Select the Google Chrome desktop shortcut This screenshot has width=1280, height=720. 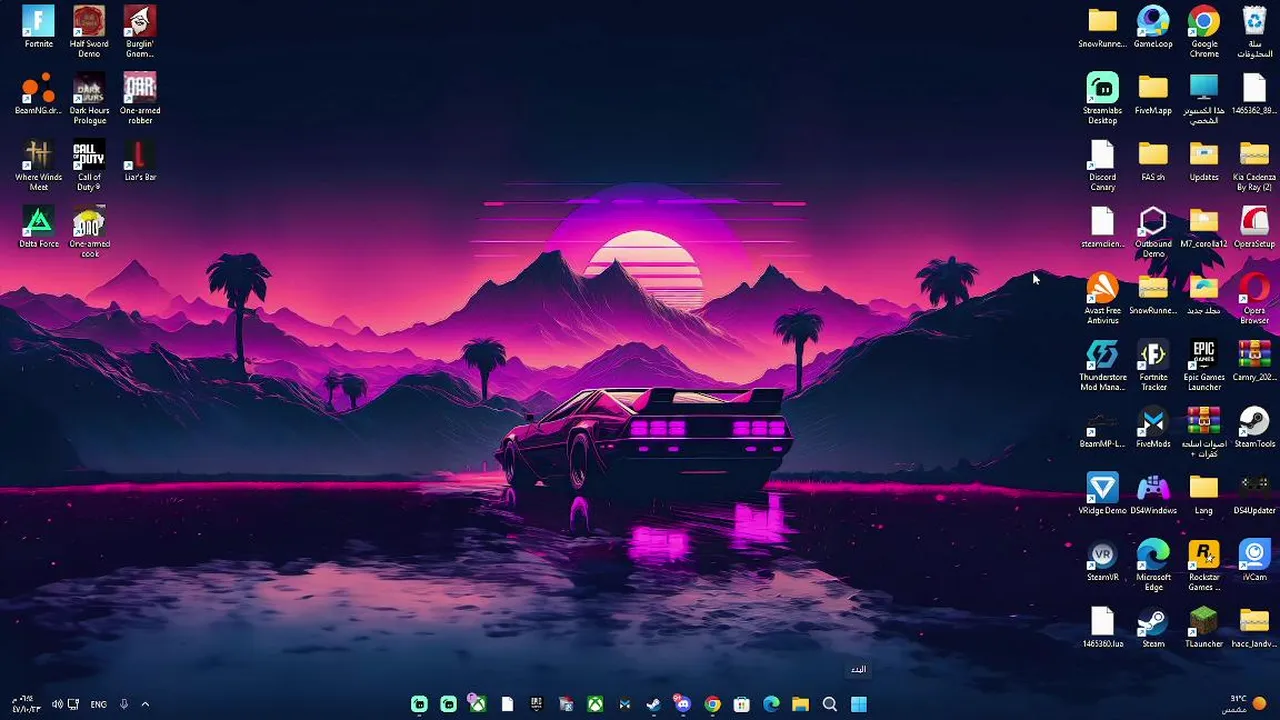(x=1204, y=31)
